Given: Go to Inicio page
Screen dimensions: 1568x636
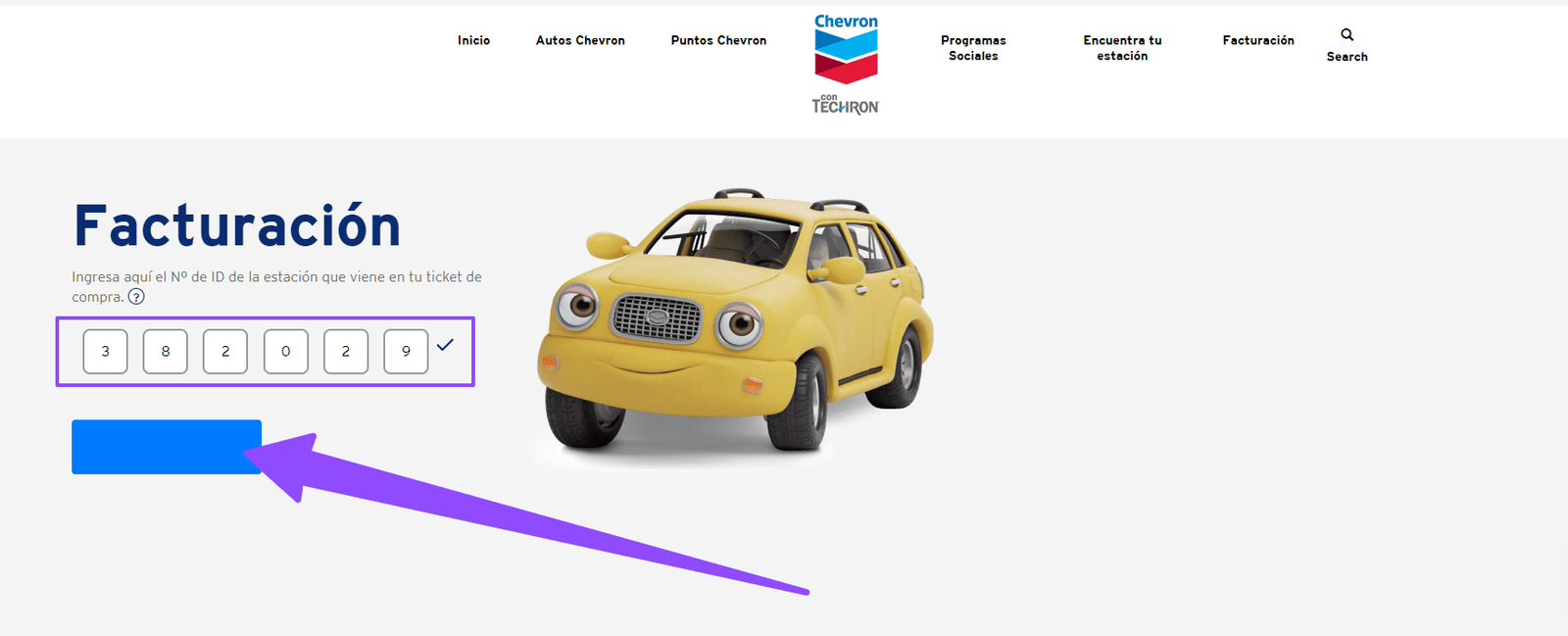Looking at the screenshot, I should point(473,40).
